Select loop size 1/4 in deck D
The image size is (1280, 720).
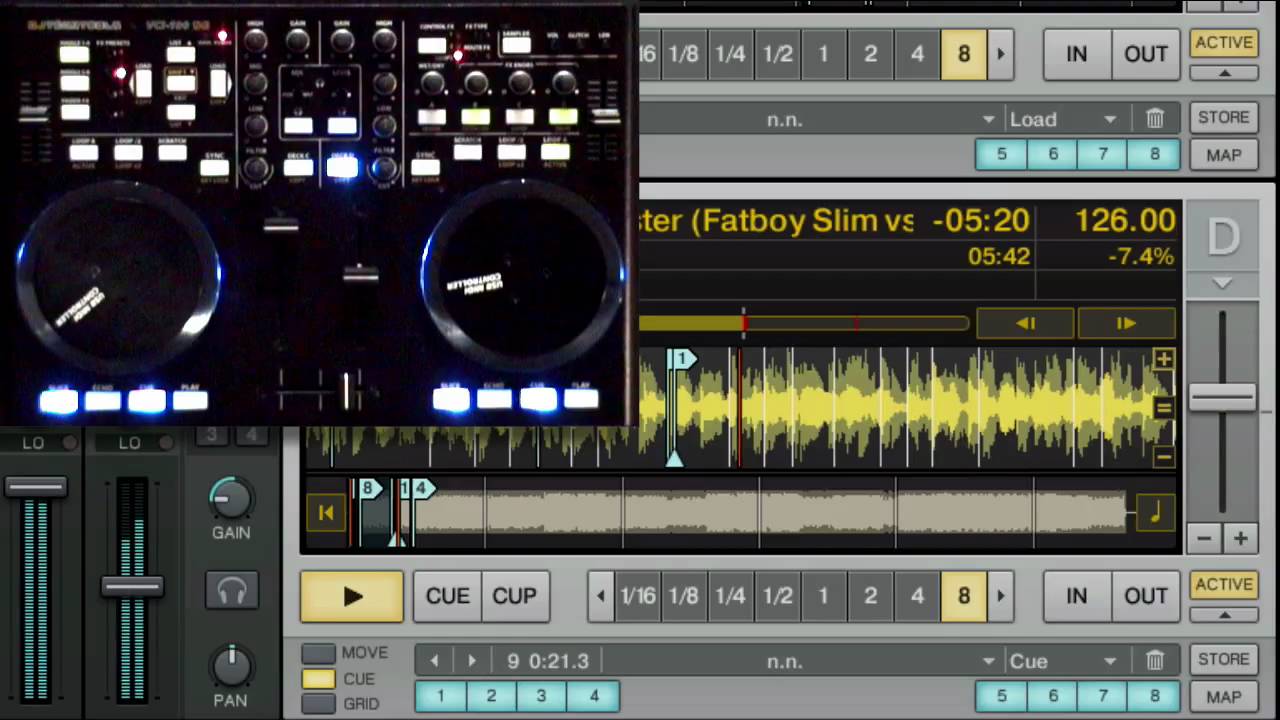click(730, 596)
